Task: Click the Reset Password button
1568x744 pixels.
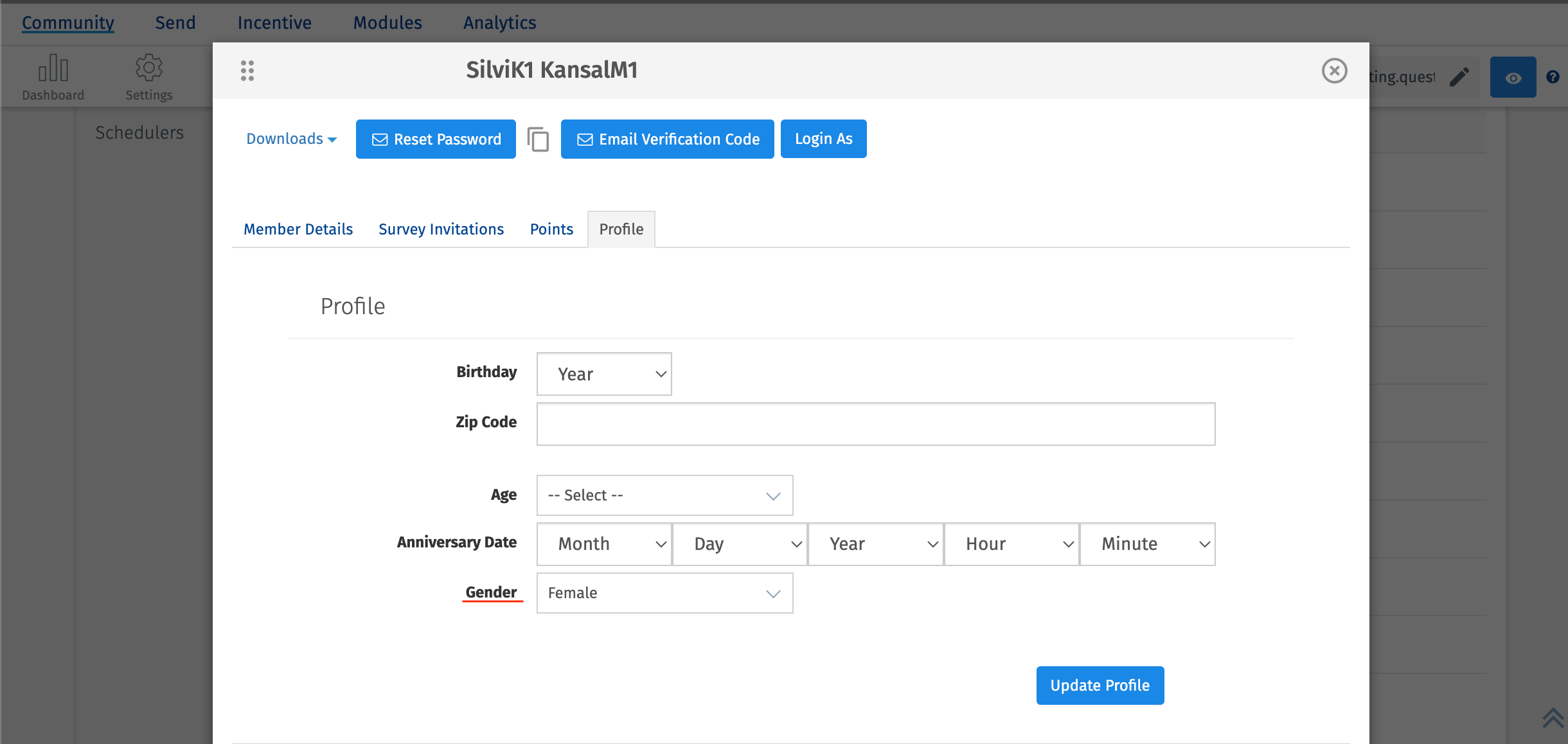Action: click(436, 139)
